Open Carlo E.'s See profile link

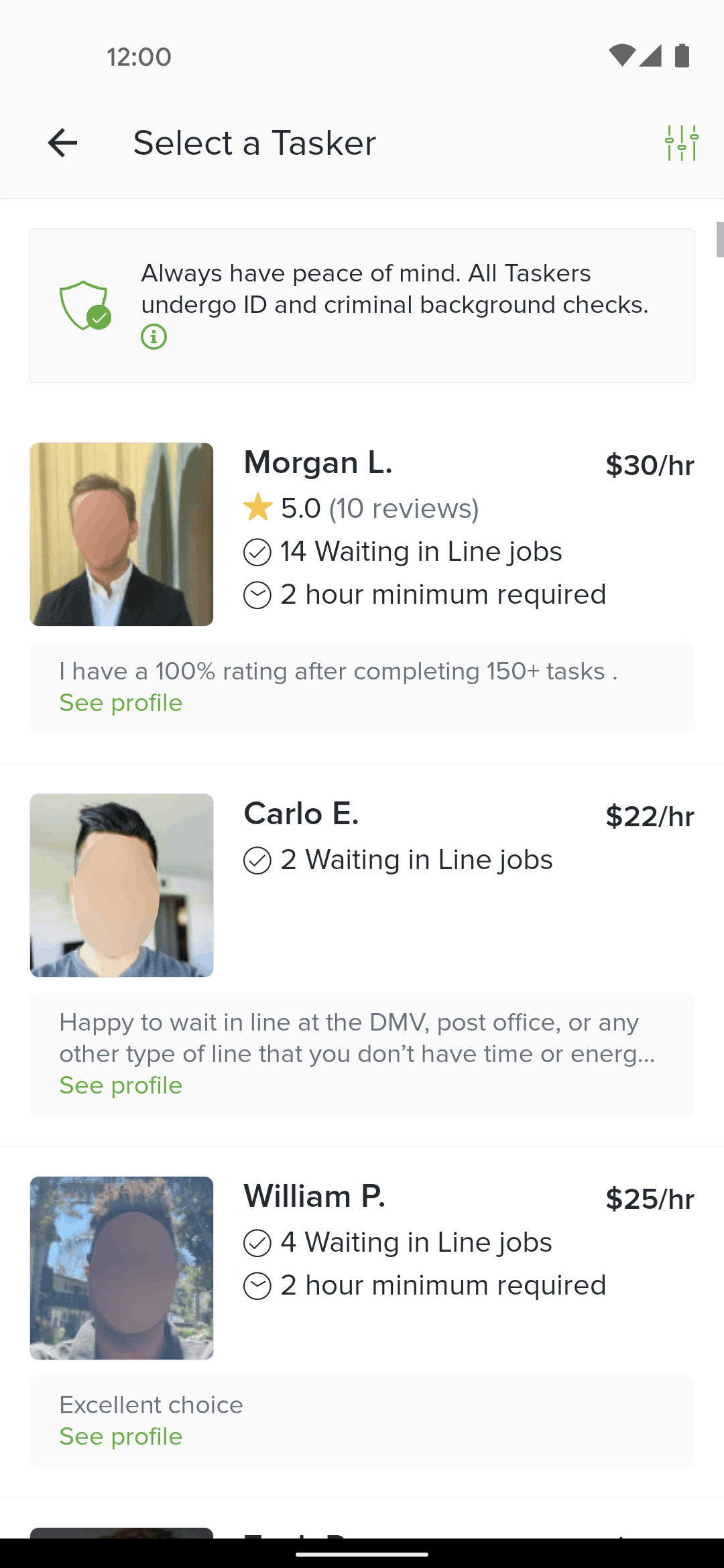121,1086
